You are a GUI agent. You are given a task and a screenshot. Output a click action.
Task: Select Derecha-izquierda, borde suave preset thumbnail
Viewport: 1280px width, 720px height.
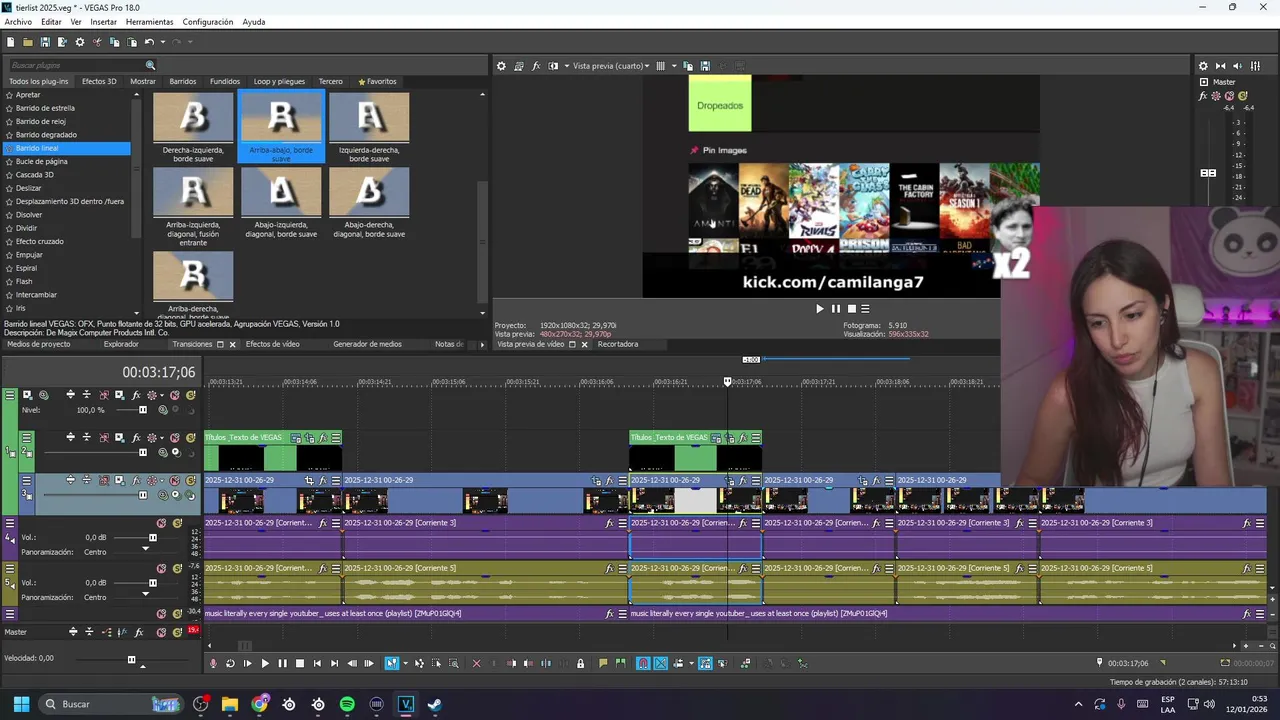pyautogui.click(x=193, y=117)
